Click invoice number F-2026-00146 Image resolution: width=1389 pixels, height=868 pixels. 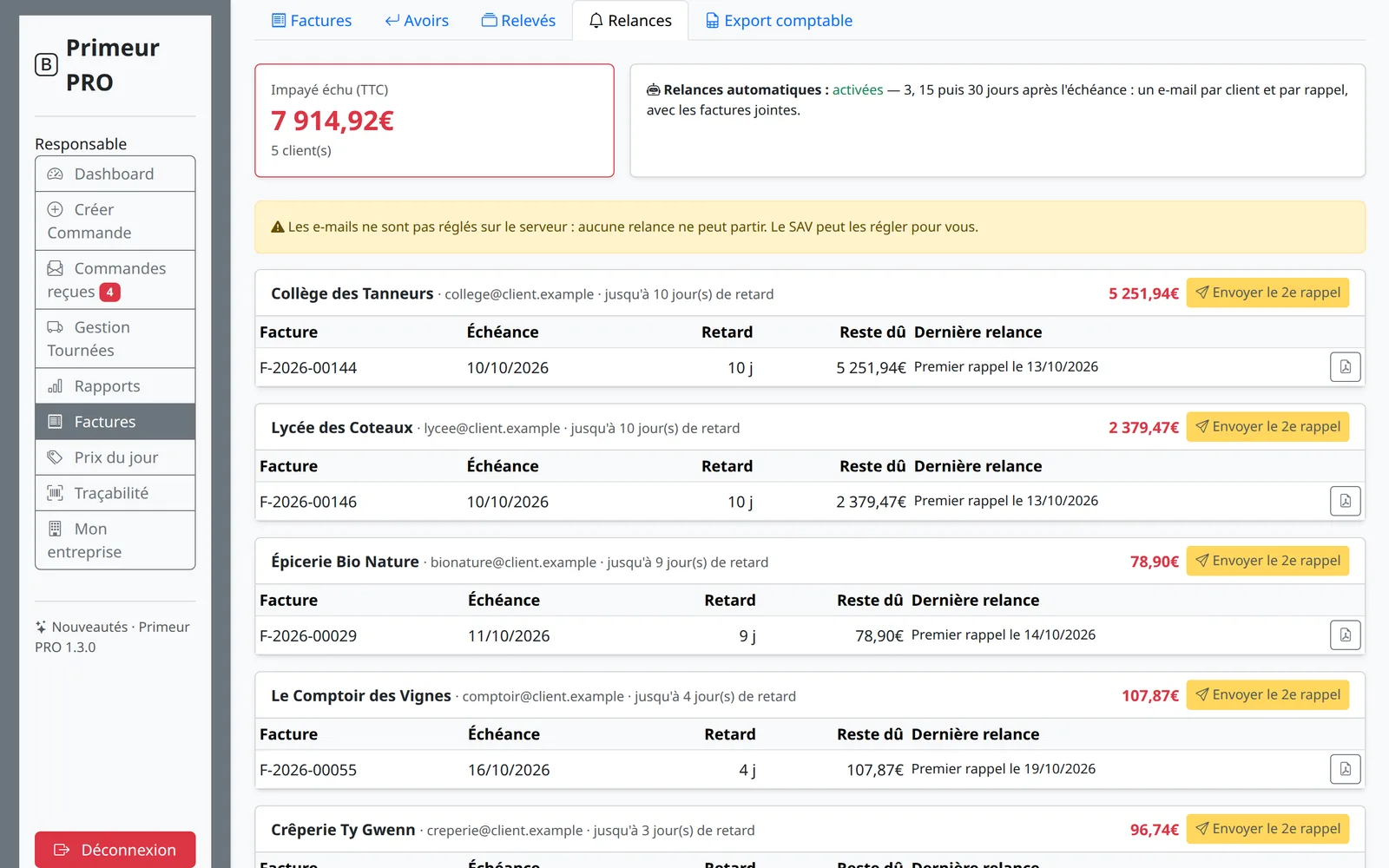point(308,502)
